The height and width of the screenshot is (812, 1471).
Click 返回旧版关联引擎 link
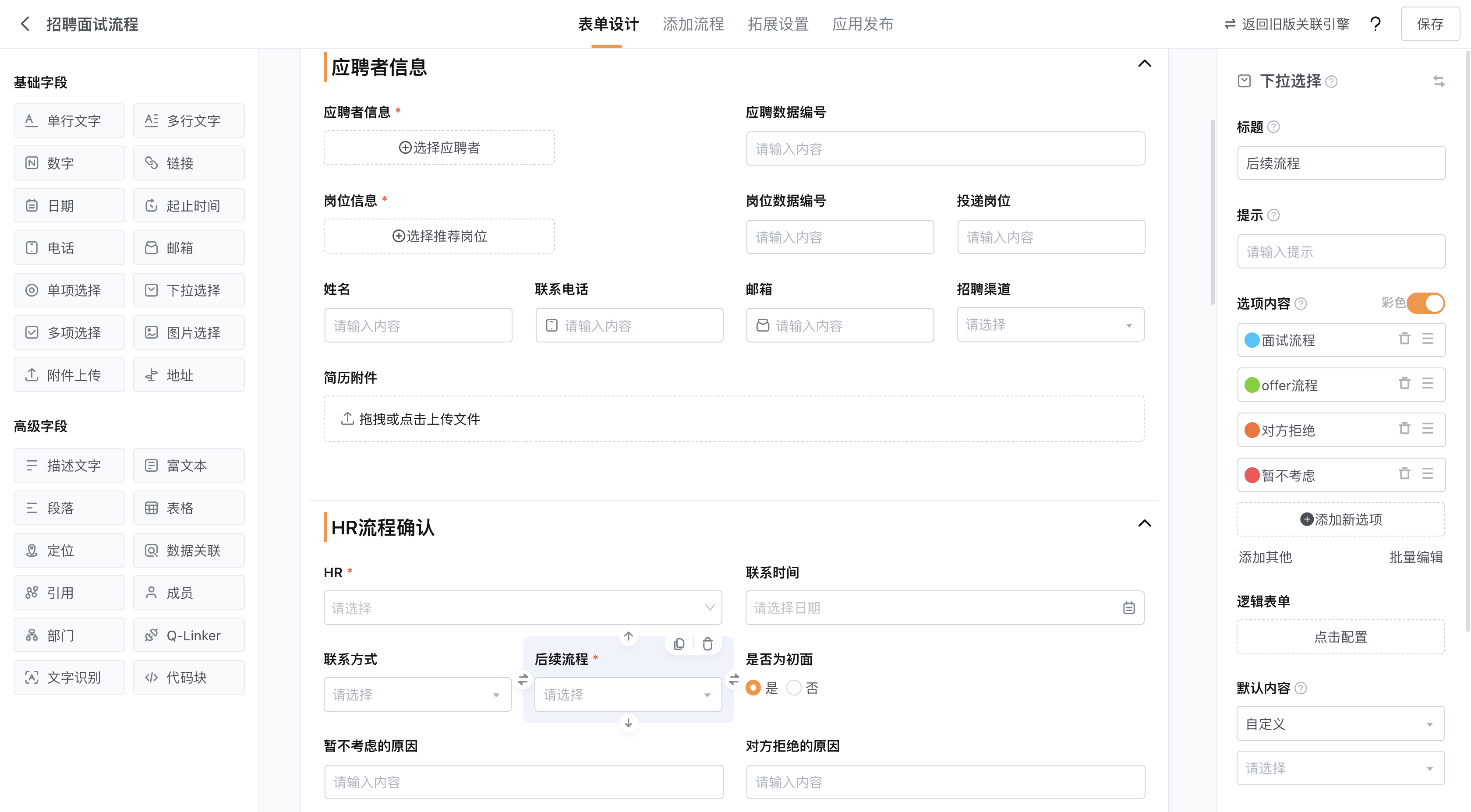click(x=1287, y=24)
